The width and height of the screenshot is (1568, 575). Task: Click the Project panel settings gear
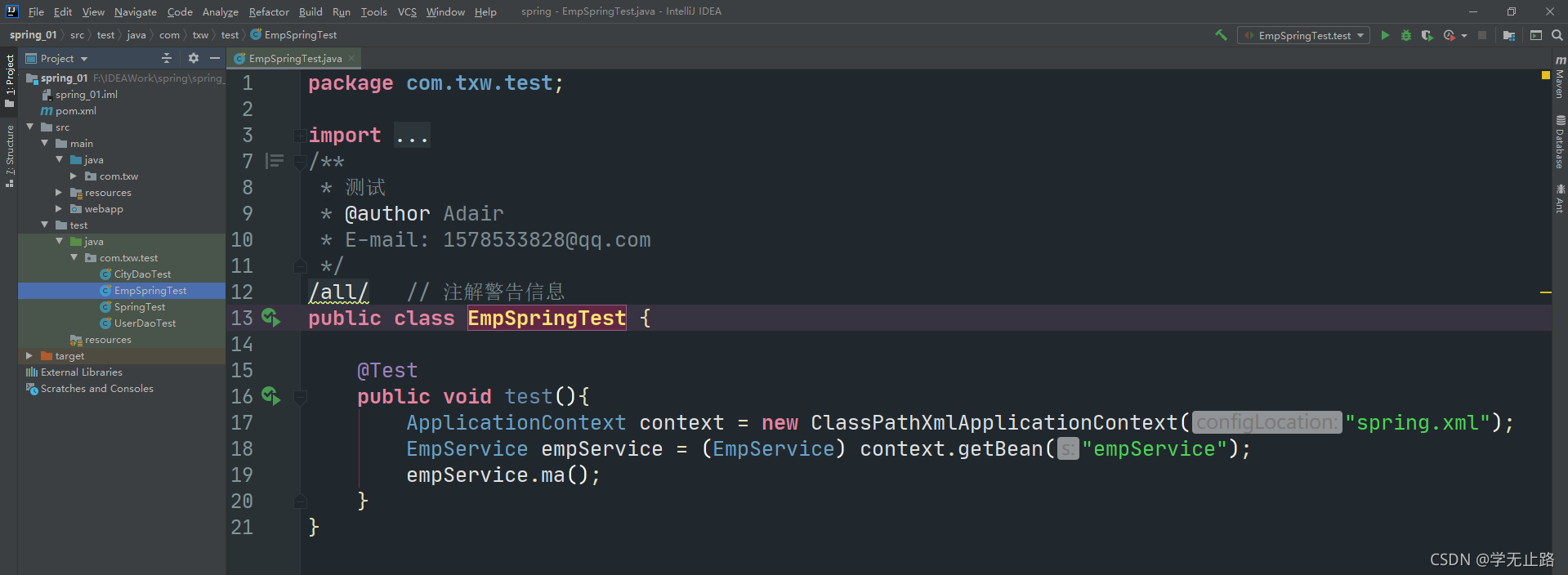pyautogui.click(x=194, y=58)
